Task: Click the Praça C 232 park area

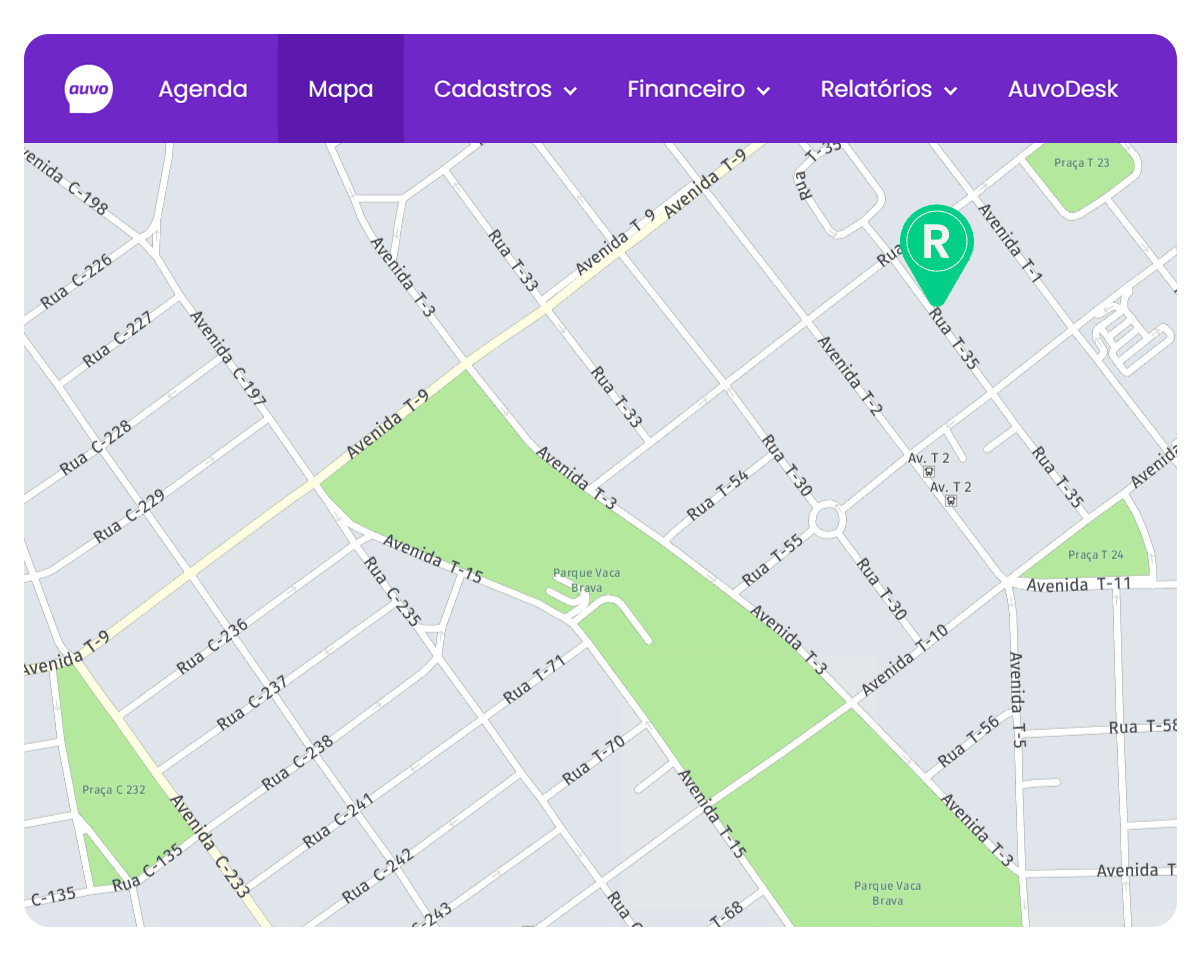Action: point(113,790)
